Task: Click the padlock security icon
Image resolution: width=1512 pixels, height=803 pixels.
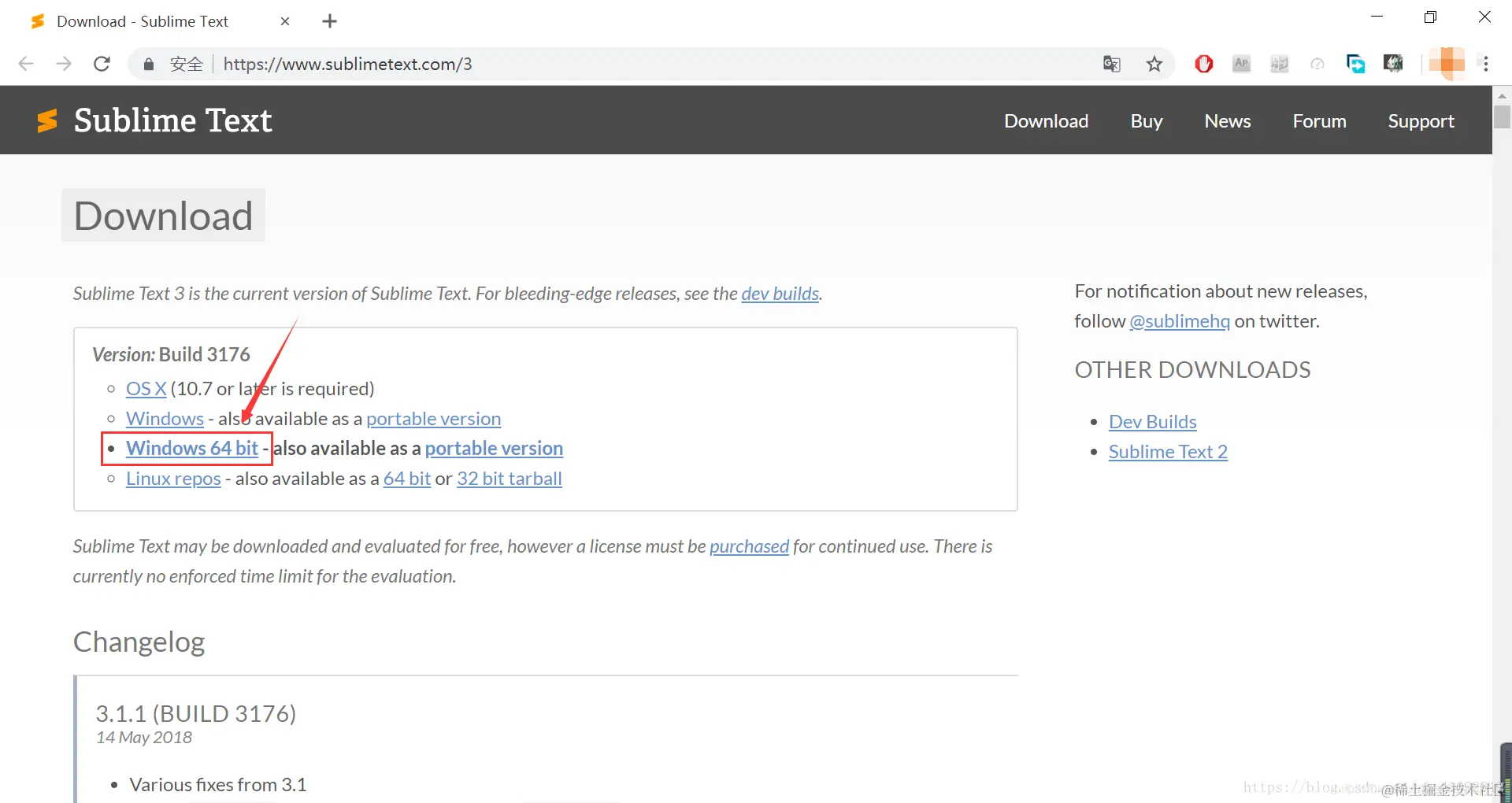Action: coord(148,64)
